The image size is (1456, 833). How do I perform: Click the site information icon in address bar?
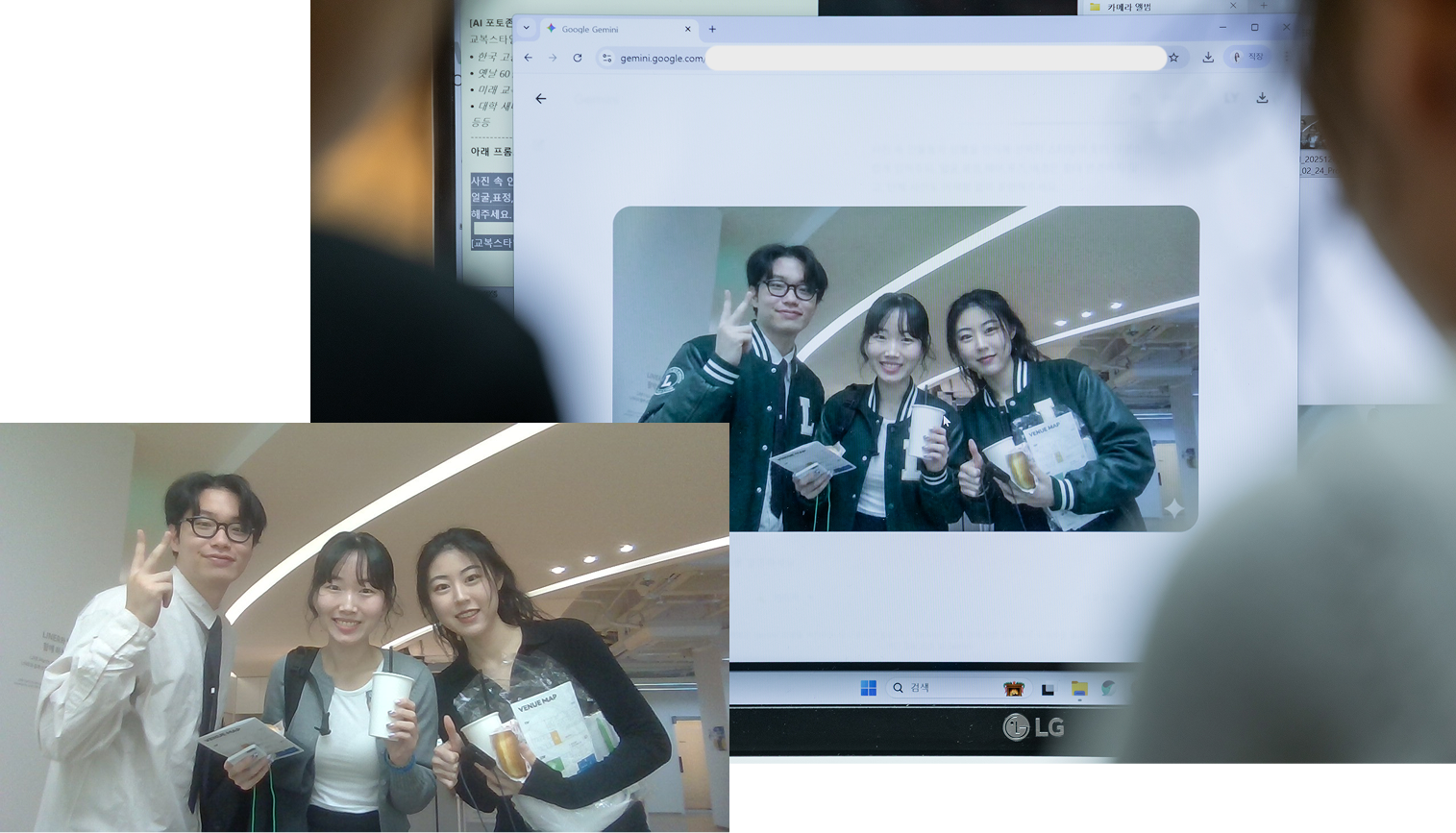point(606,58)
